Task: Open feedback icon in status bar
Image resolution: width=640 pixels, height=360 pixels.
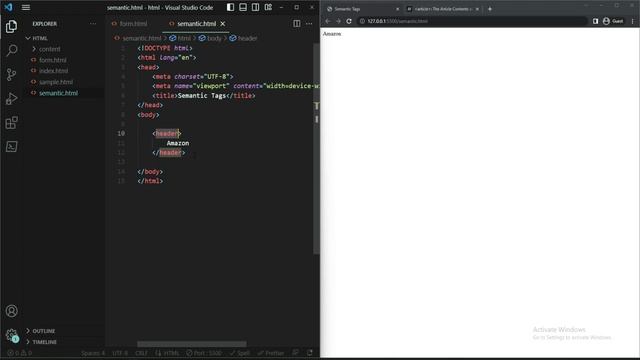Action: 296,353
